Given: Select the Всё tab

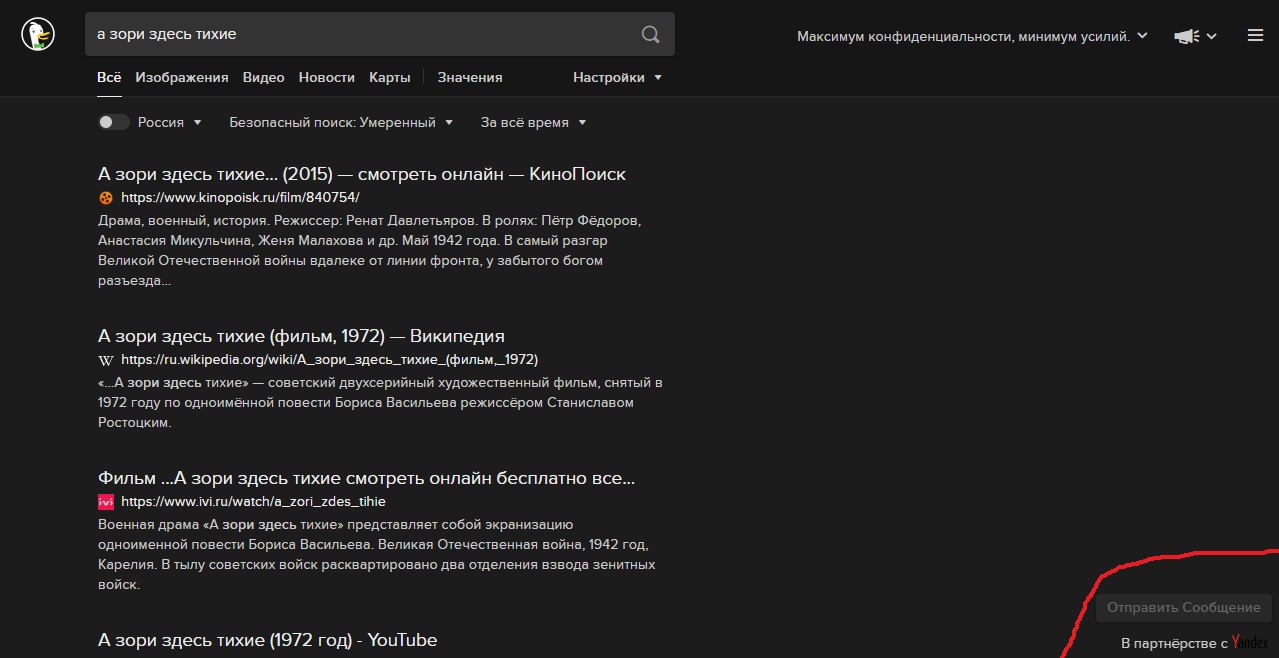Looking at the screenshot, I should click(x=109, y=77).
